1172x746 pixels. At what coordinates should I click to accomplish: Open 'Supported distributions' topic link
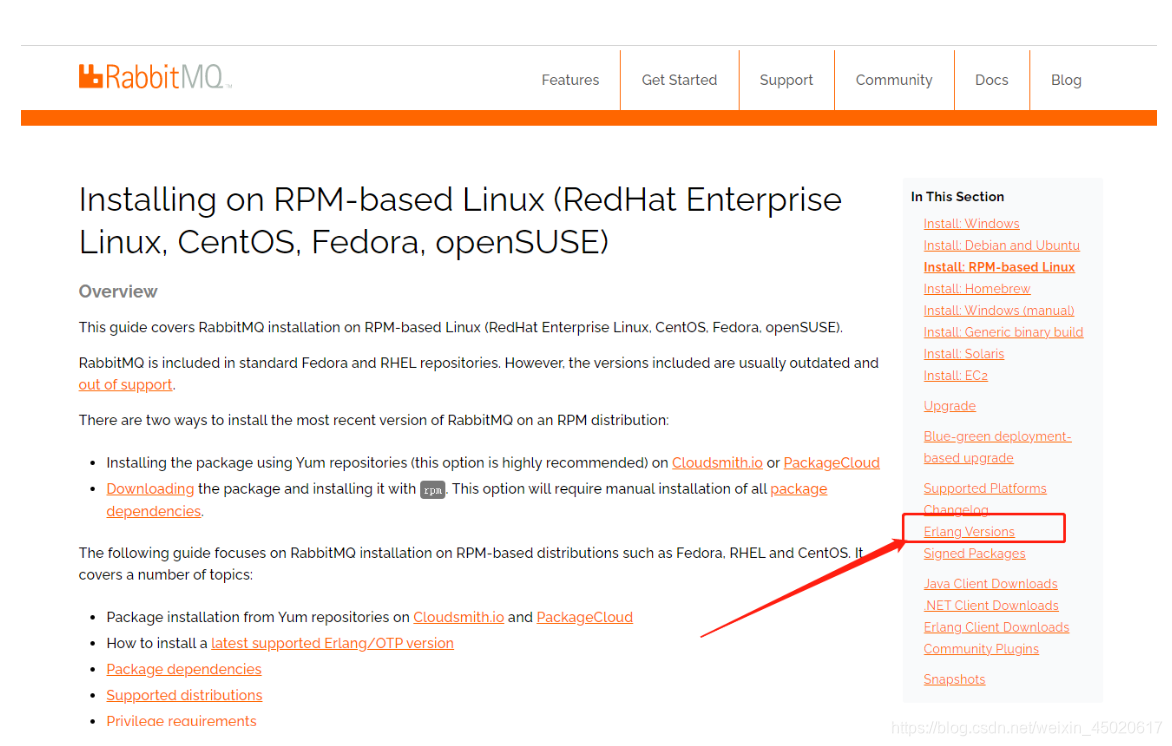point(184,695)
